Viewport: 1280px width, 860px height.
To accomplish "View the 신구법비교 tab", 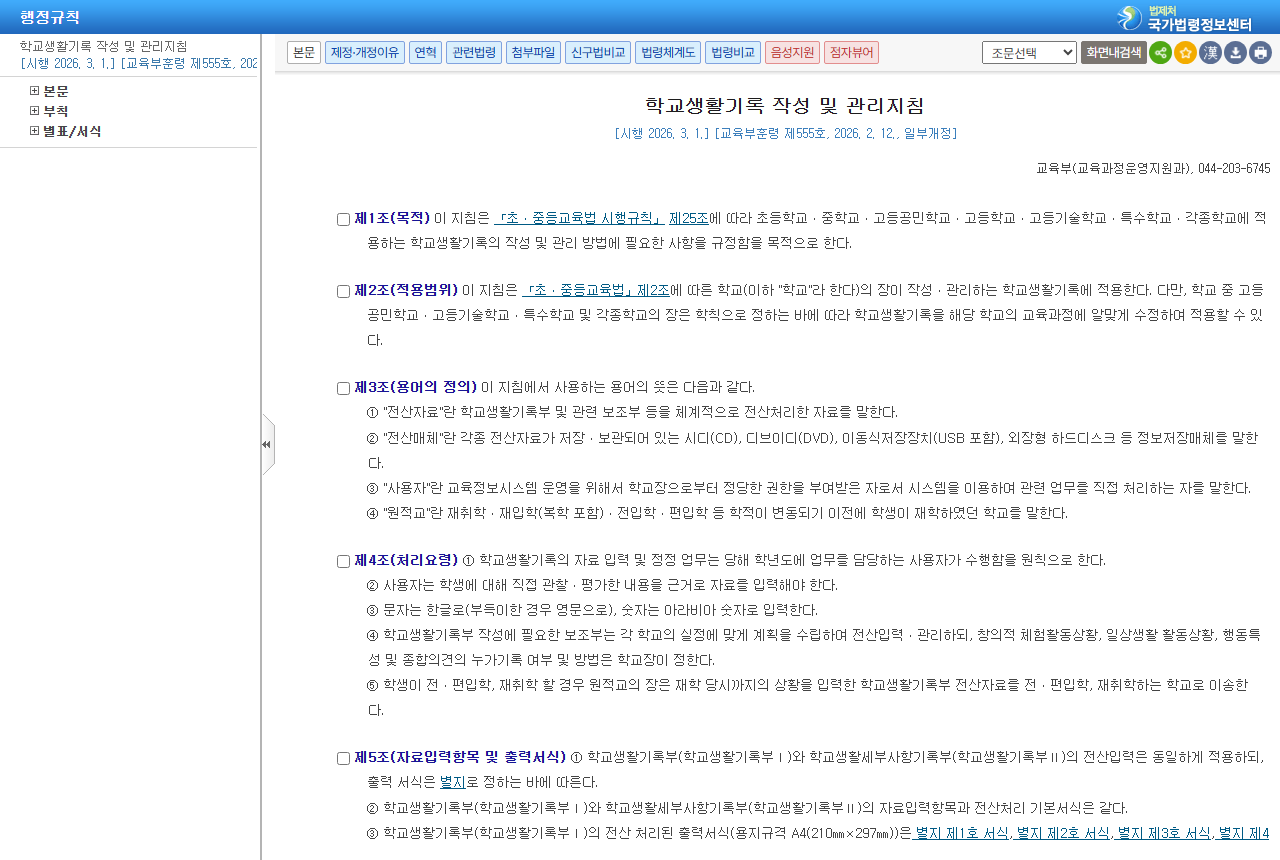I will pyautogui.click(x=598, y=53).
